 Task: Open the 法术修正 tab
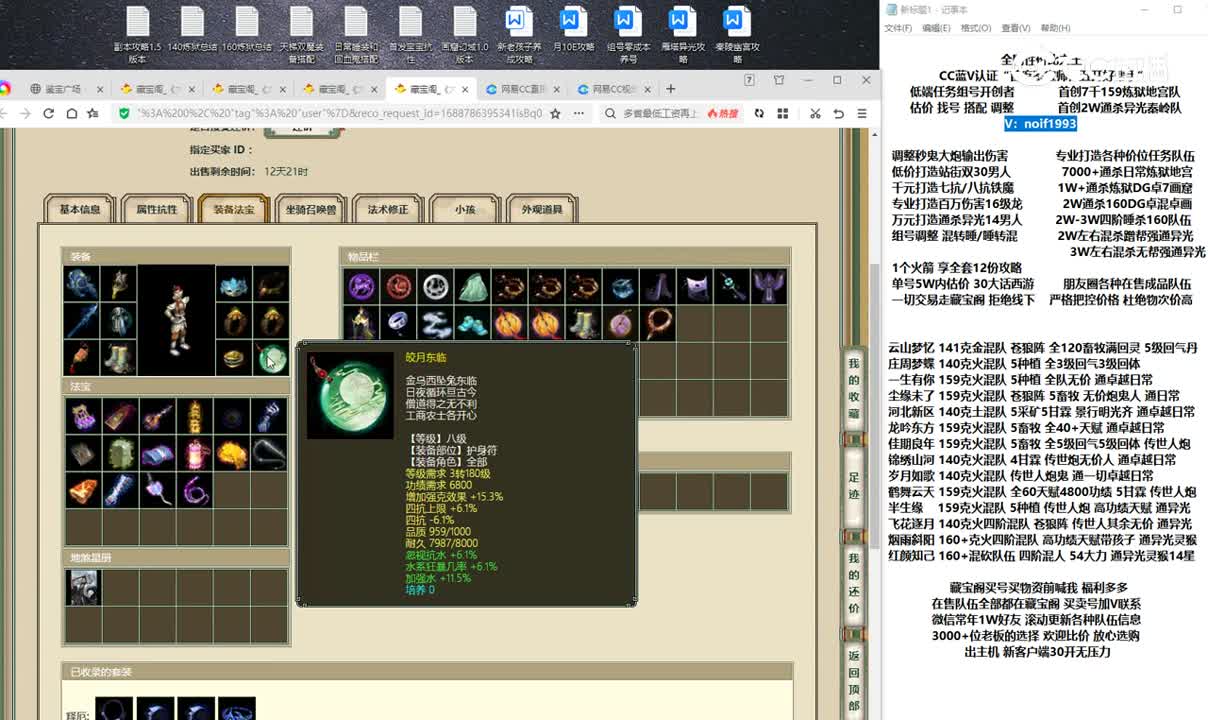[388, 210]
